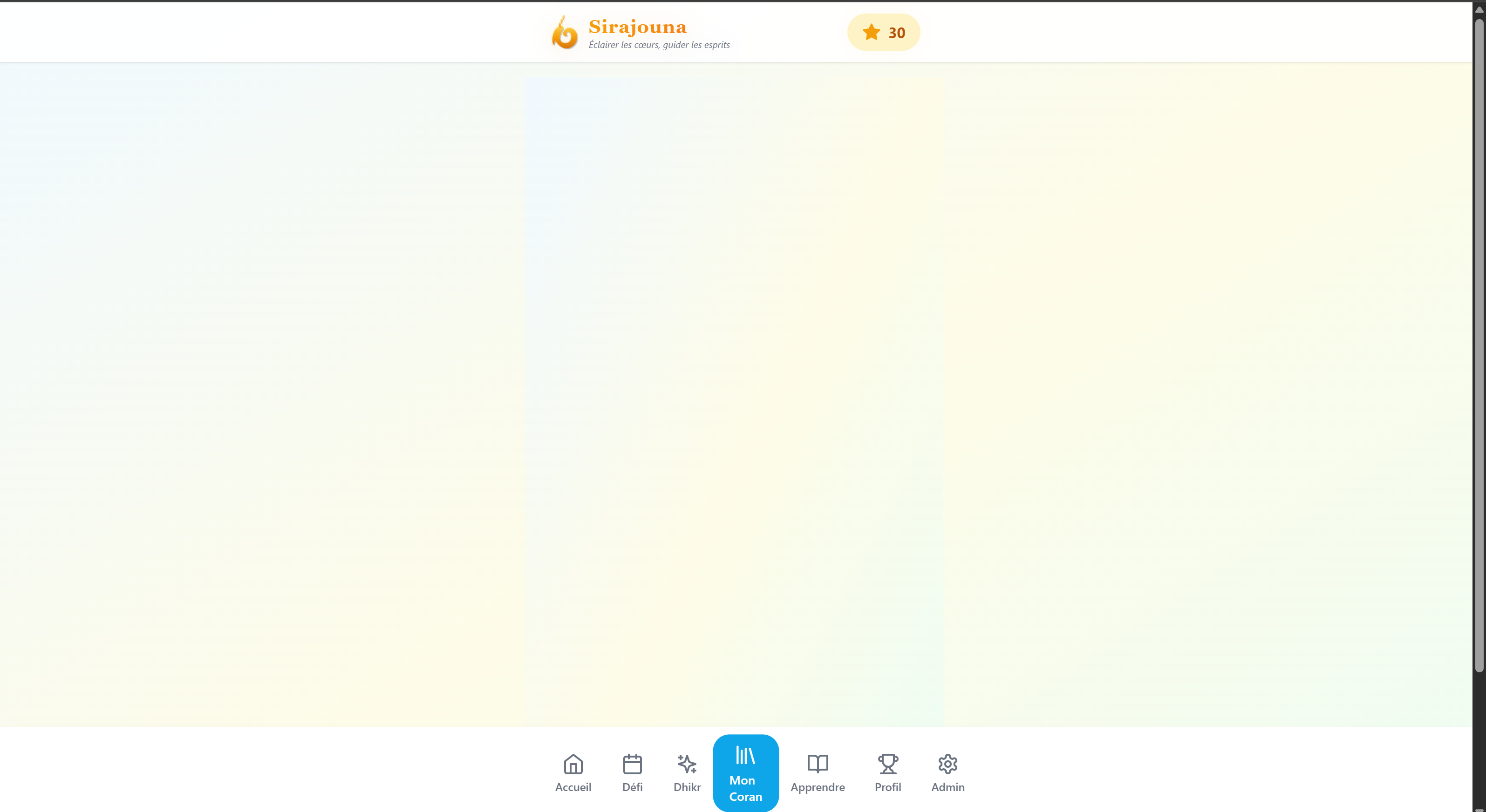Screen dimensions: 1486x812
Task: Click the Apprendre open-book icon
Action: 818,764
